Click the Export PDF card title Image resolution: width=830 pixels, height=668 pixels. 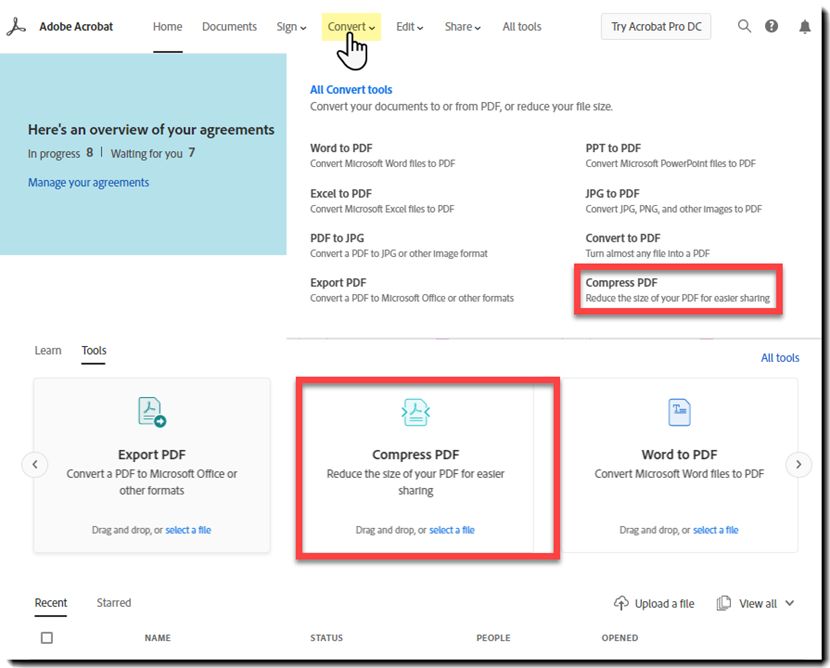(x=152, y=455)
